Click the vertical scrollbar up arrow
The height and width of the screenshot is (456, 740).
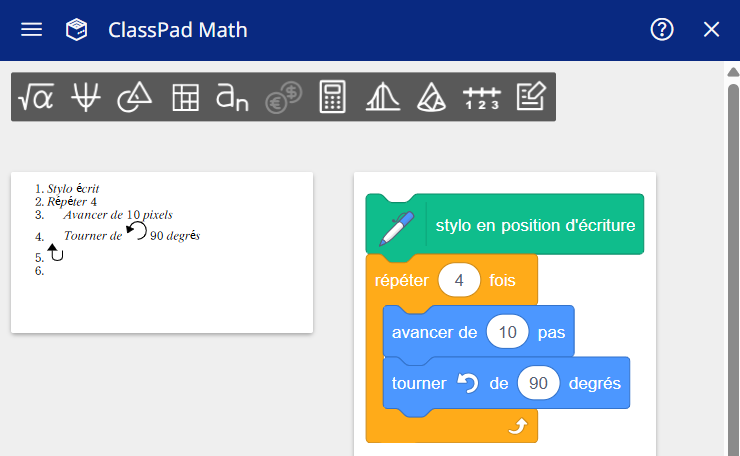(x=733, y=72)
